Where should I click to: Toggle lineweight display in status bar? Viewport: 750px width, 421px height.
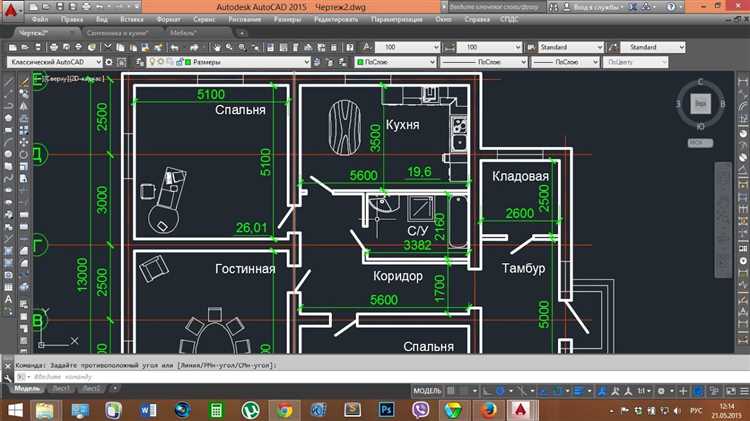pyautogui.click(x=578, y=391)
